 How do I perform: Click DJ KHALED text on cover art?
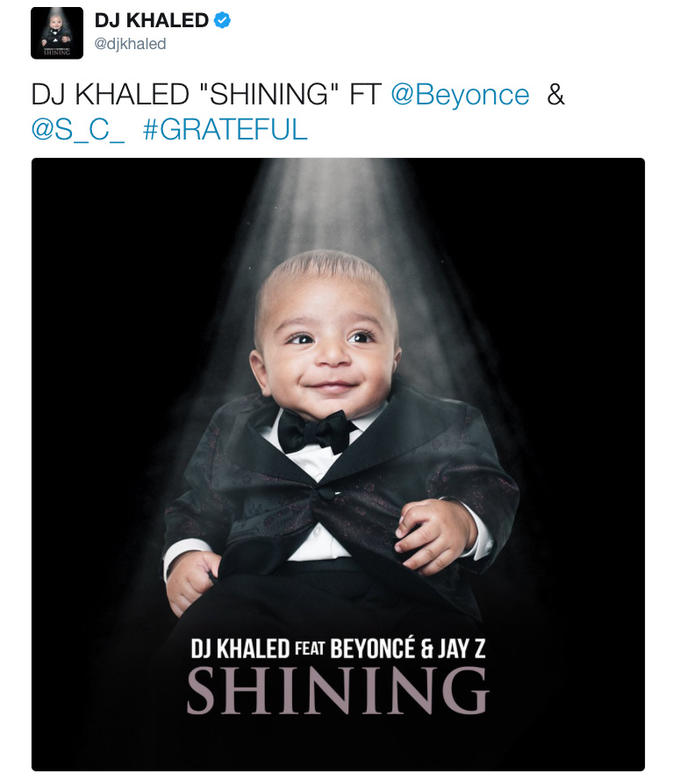click(240, 649)
